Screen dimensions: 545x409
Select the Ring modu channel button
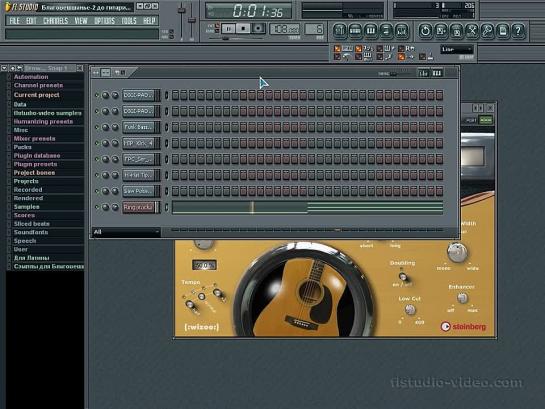click(x=138, y=207)
